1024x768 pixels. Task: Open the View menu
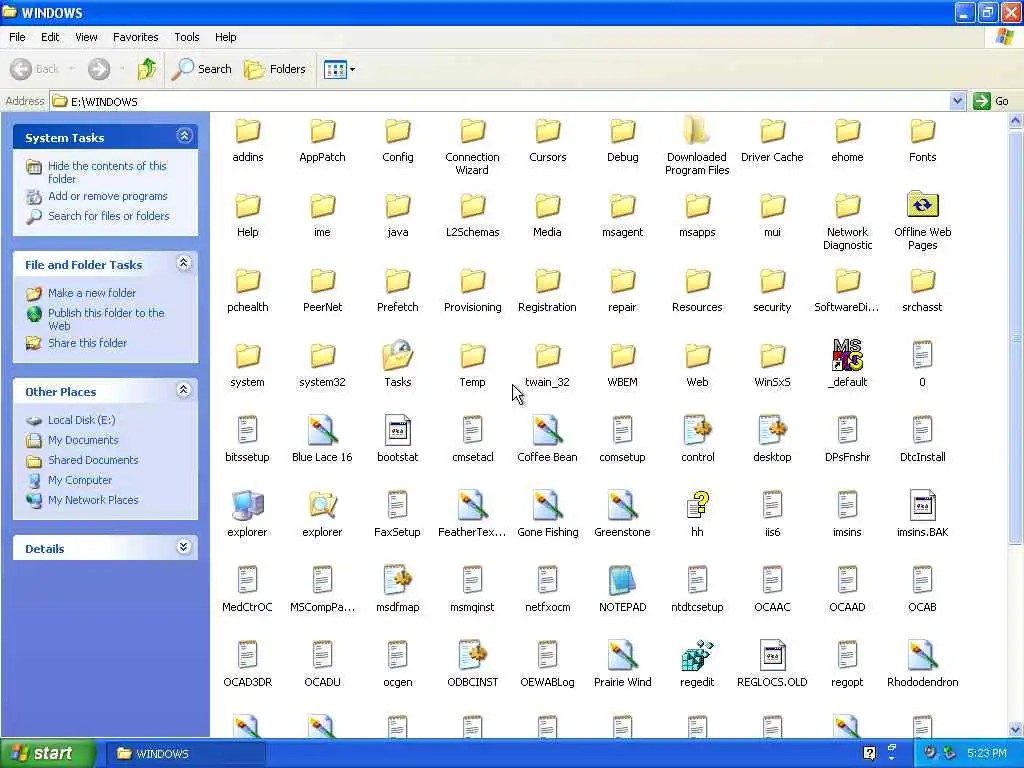pyautogui.click(x=86, y=37)
